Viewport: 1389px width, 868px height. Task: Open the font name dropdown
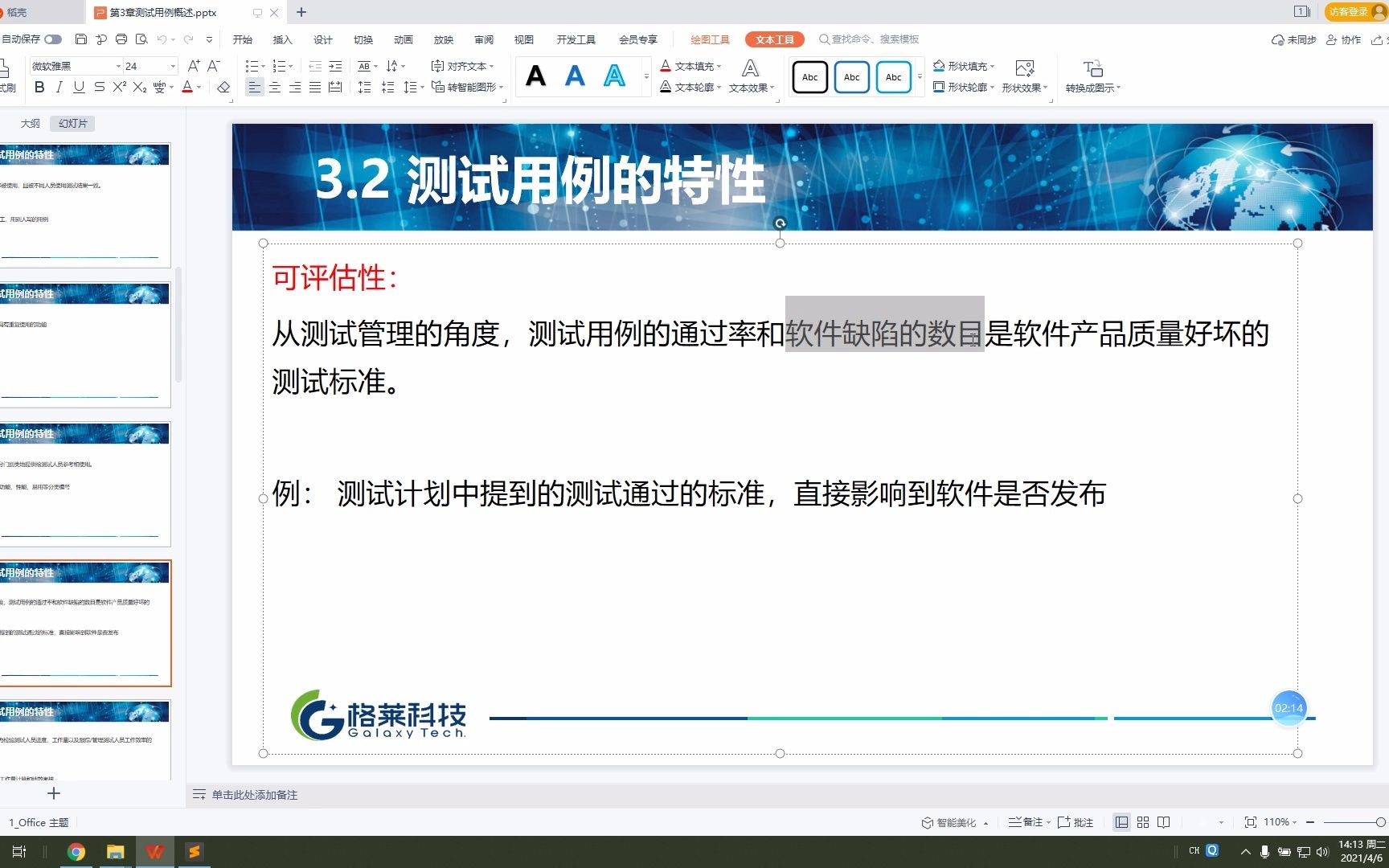[118, 67]
